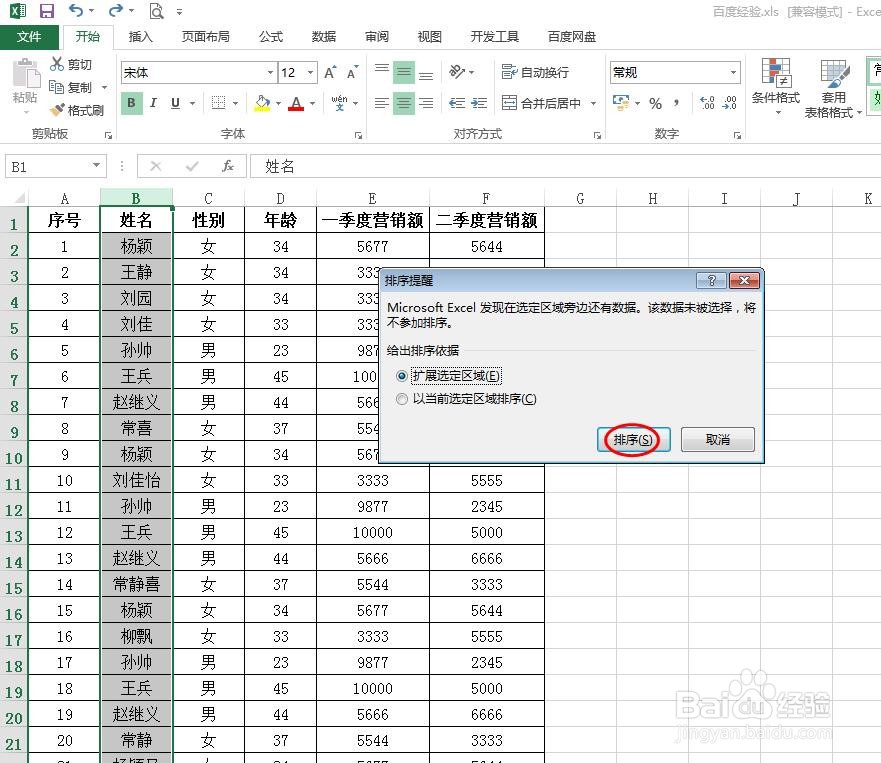
Task: Switch to the 数据 ribbon tab
Action: (x=323, y=36)
